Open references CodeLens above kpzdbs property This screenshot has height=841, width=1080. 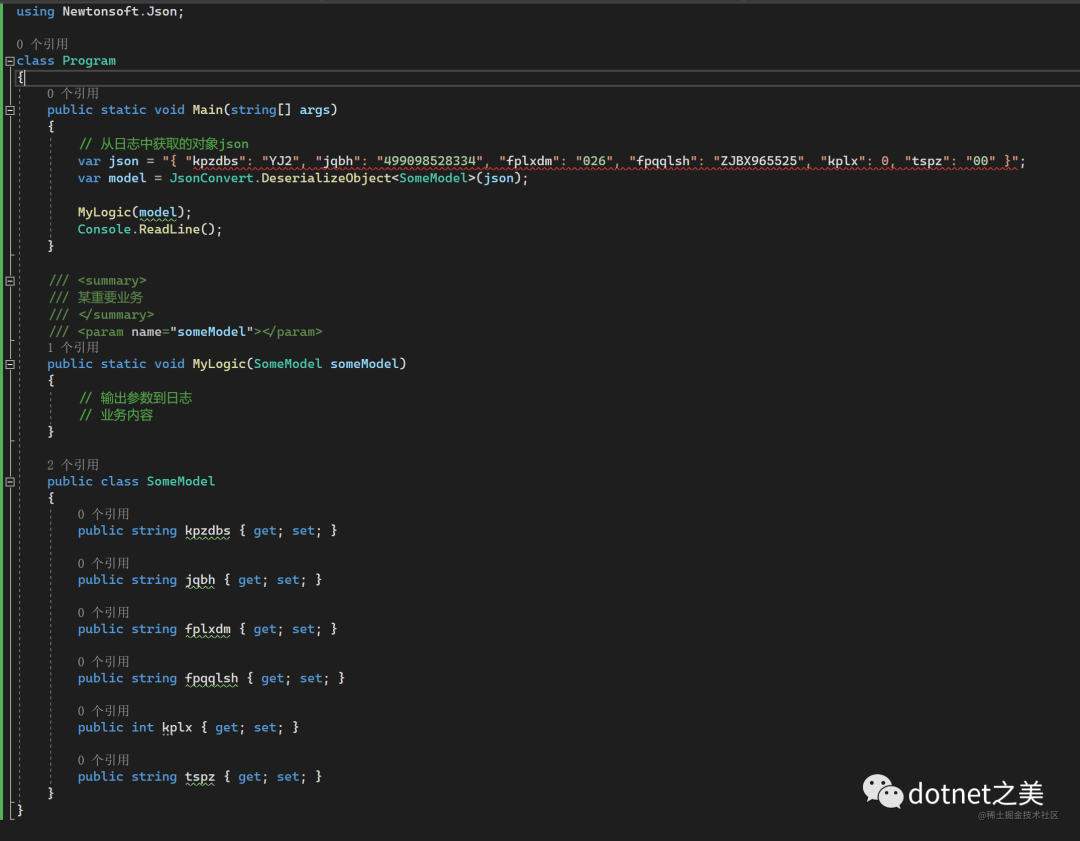click(x=104, y=514)
